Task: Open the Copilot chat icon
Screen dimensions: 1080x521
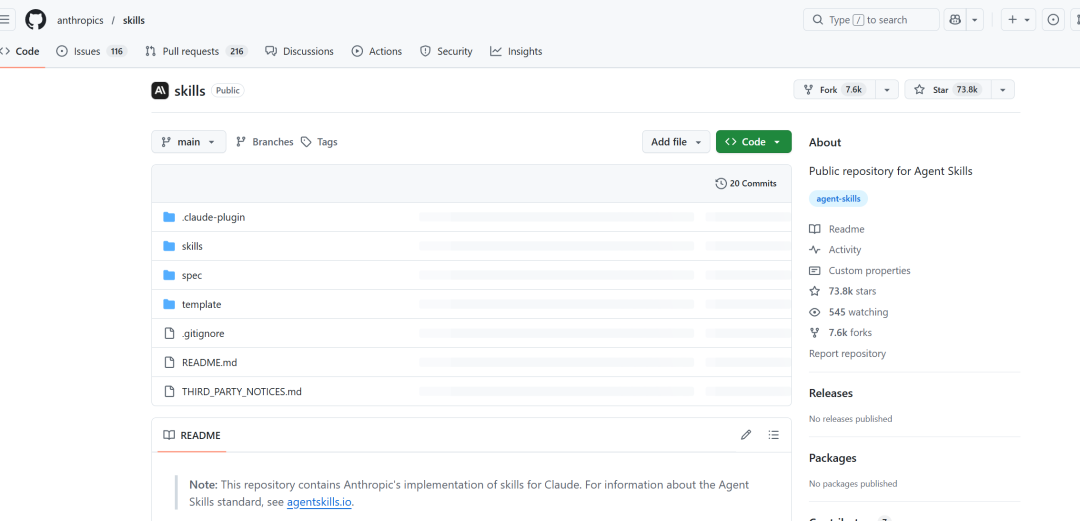Action: (955, 20)
